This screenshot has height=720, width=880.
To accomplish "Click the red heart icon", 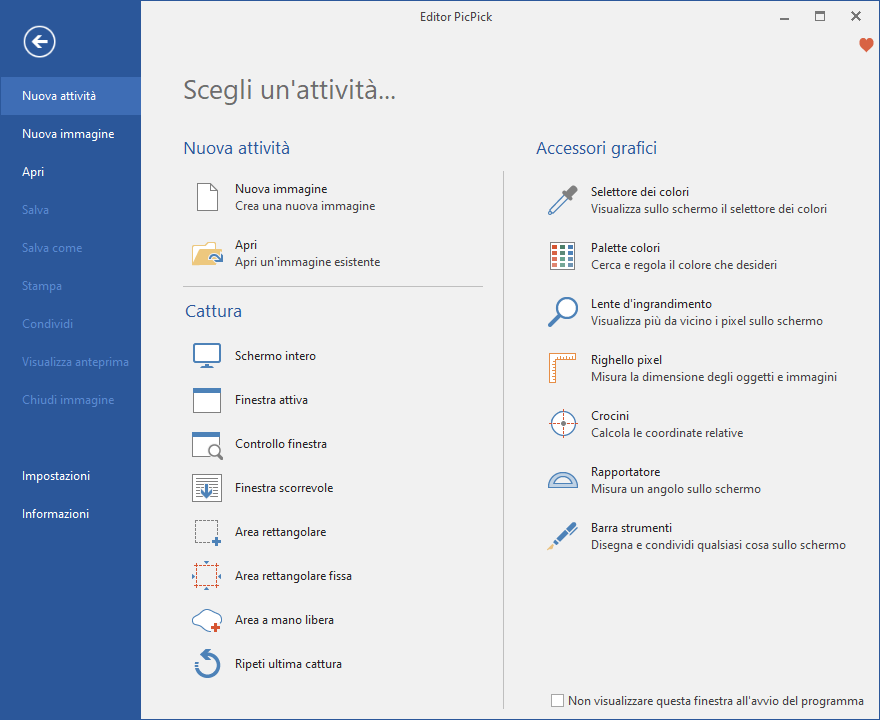I will 866,45.
